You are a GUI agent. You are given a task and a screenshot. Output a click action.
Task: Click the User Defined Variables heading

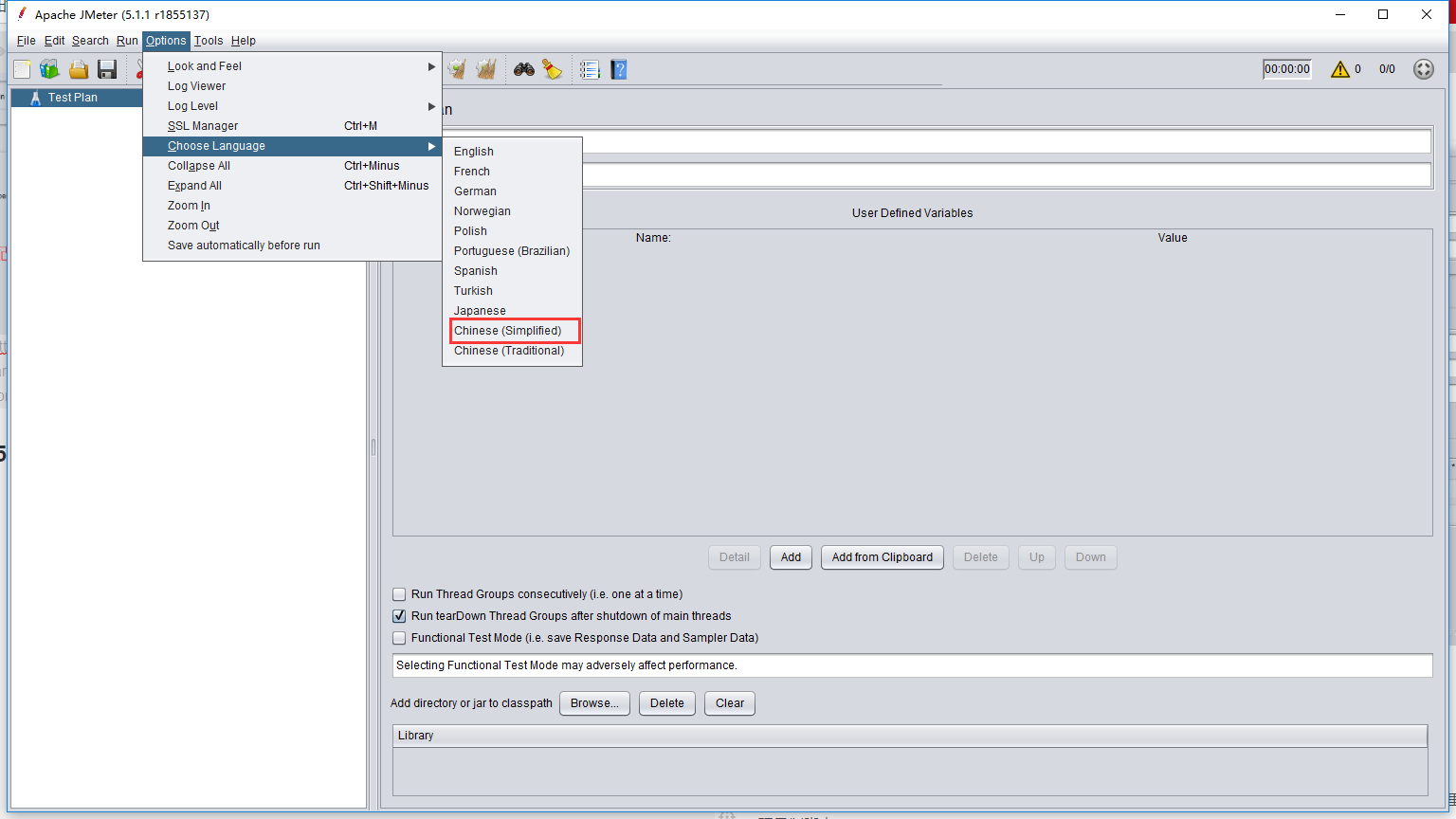tap(912, 213)
